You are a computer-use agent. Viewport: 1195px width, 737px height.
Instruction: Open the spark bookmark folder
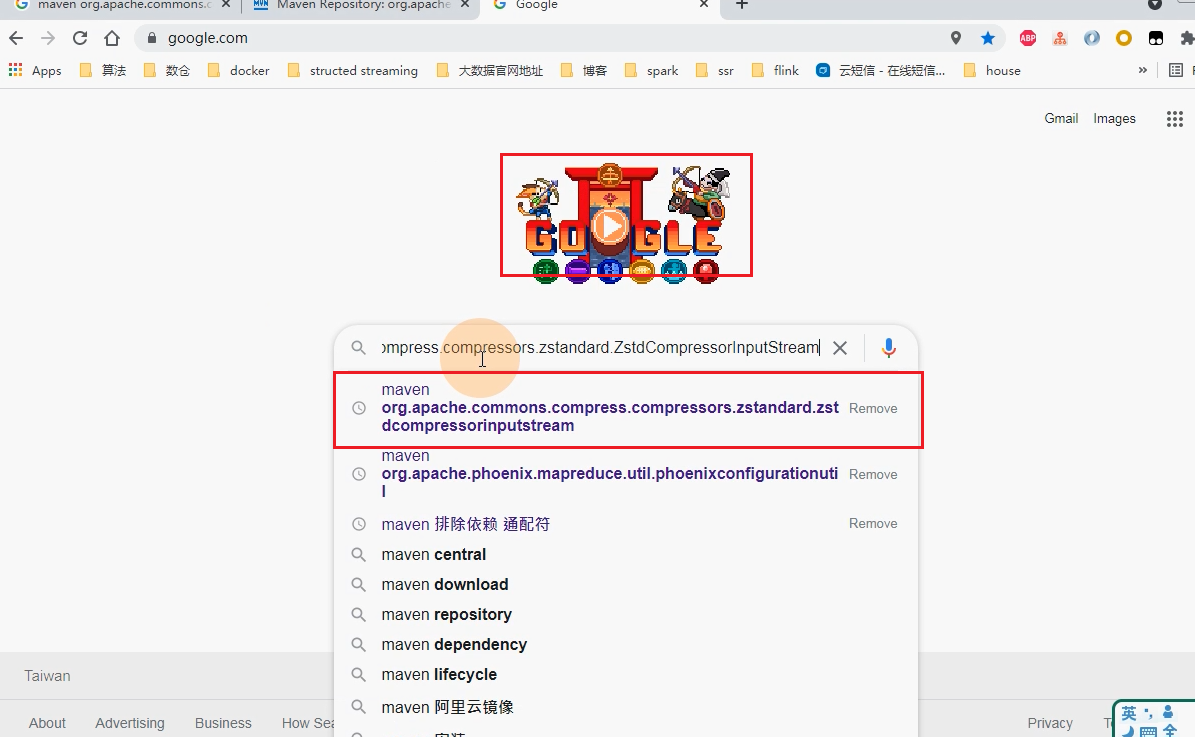point(651,70)
